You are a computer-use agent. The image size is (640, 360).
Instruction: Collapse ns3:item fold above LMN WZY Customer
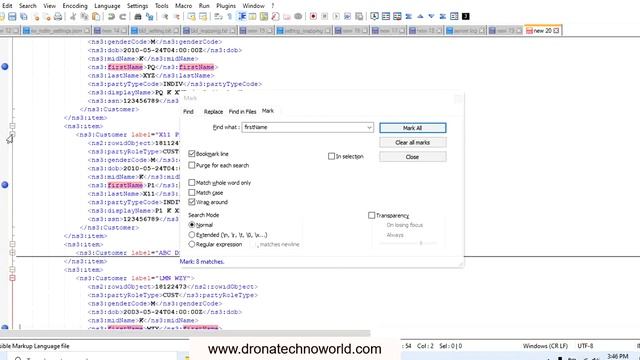pos(12,270)
